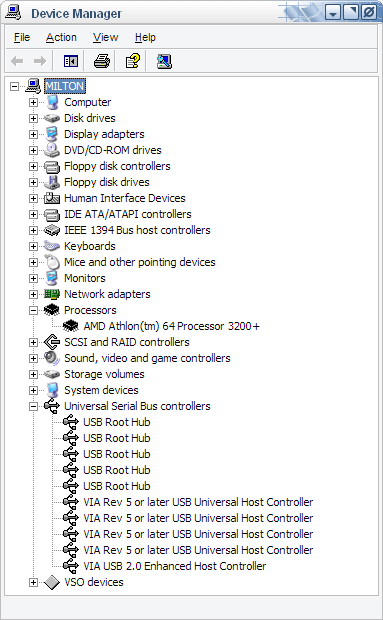Collapse the Universal Serial Bus controllers category
383x620 pixels.
(x=34, y=406)
